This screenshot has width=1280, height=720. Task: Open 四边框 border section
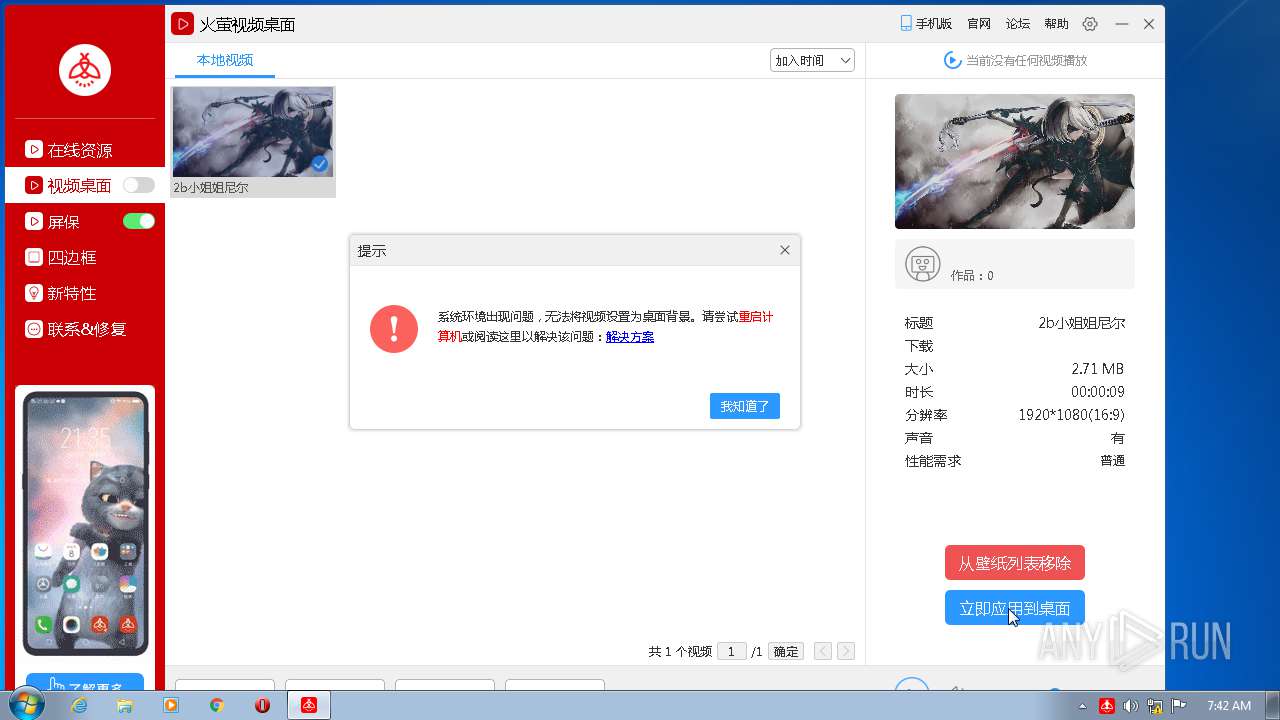(72, 257)
